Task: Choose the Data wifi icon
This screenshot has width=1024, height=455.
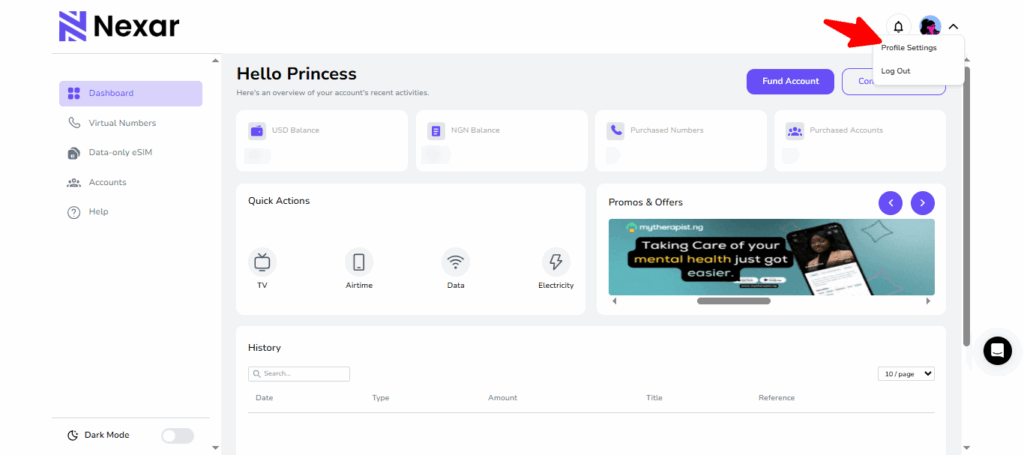Action: tap(456, 262)
